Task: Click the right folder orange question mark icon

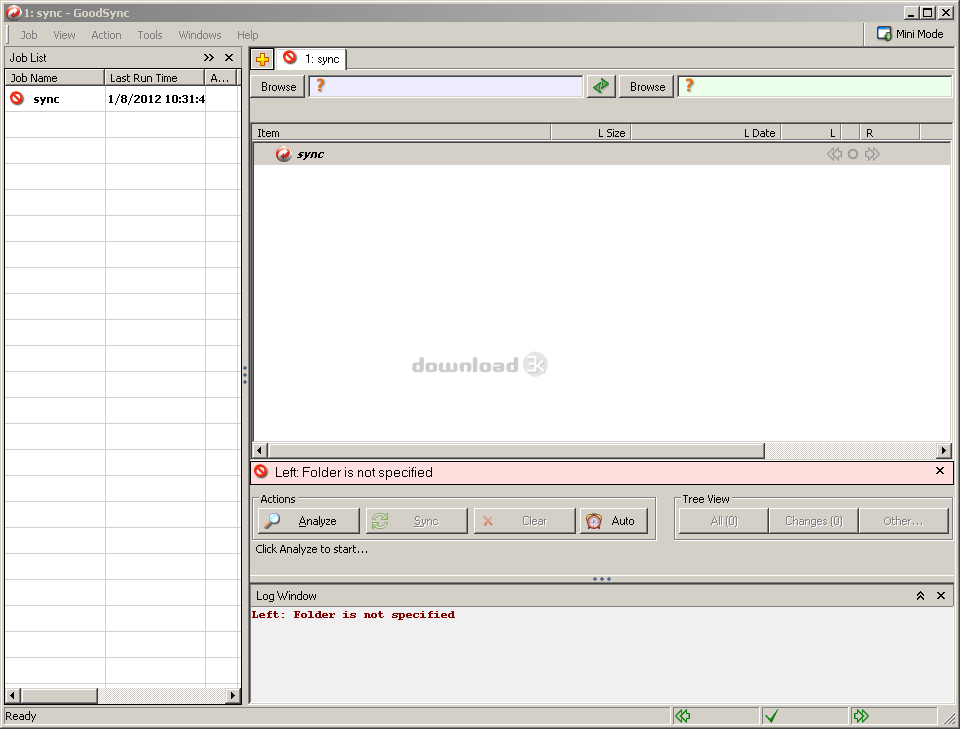Action: coord(689,86)
